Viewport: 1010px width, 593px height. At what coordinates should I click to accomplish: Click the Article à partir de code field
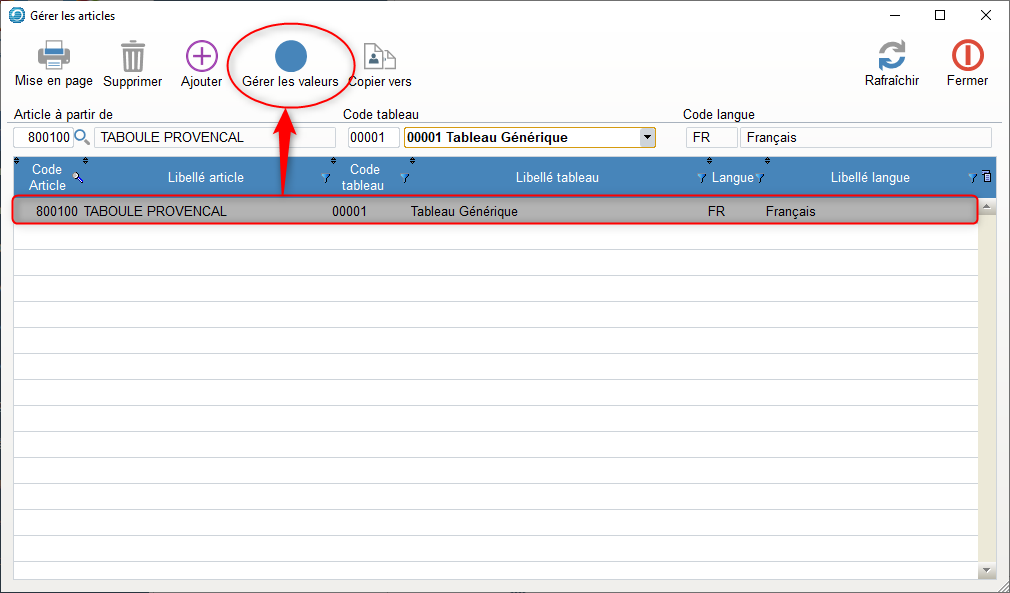pyautogui.click(x=42, y=138)
